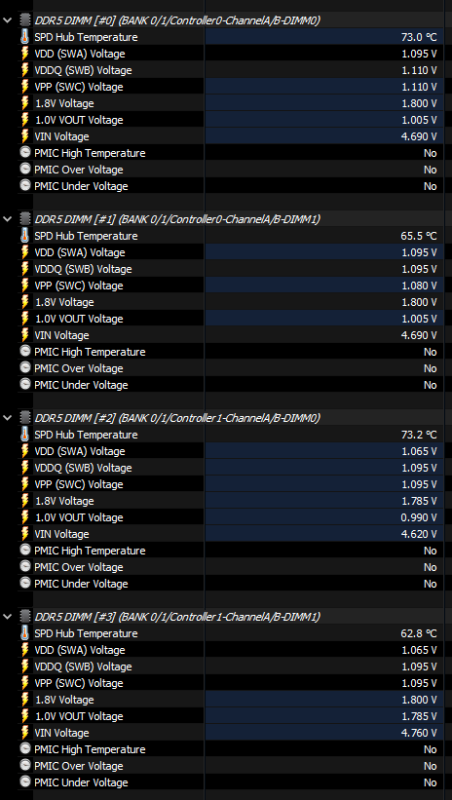
Task: Collapse the DDR5 DIMM [#2] sensor group
Action: click(7, 418)
